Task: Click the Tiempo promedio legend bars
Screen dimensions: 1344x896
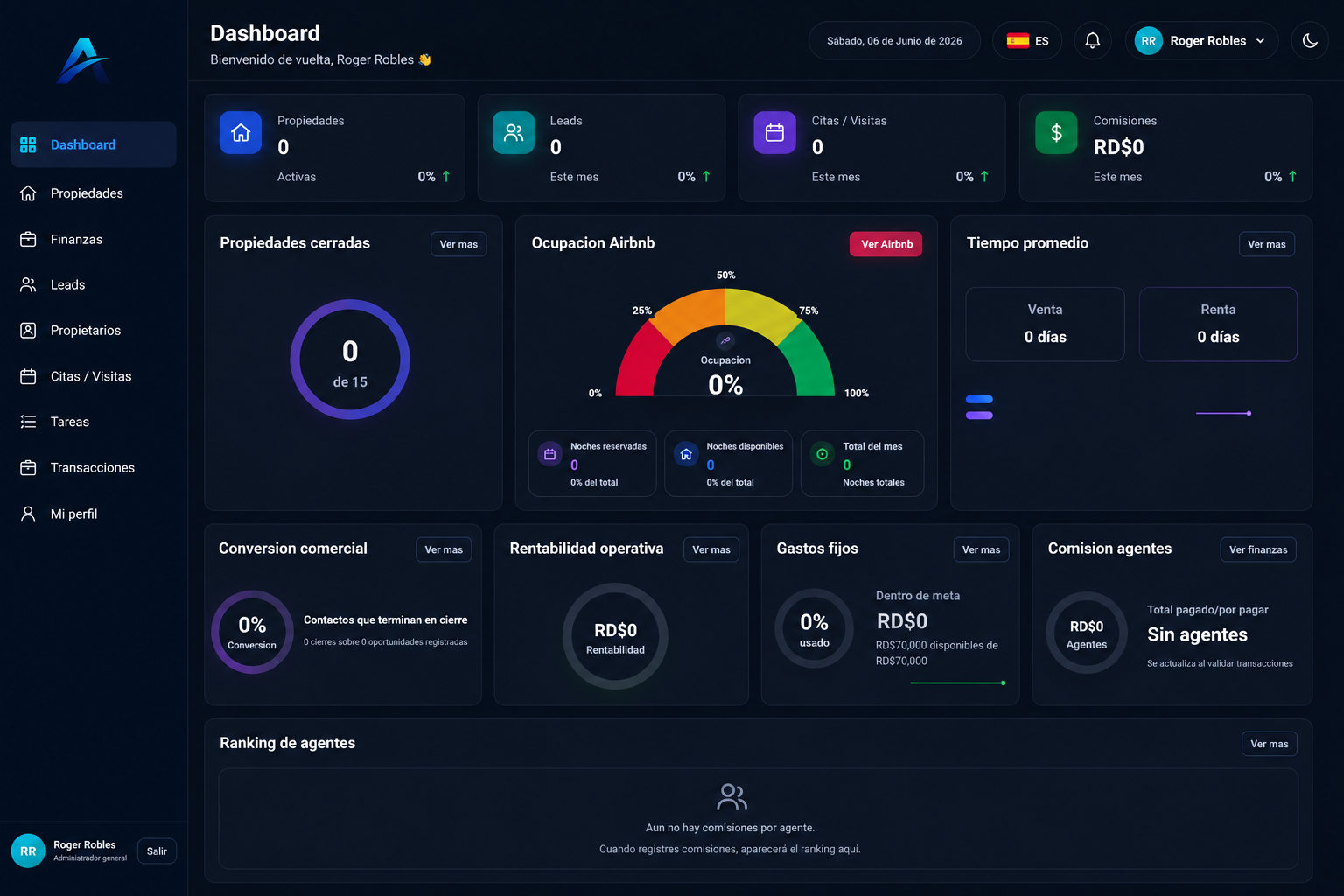Action: coord(979,407)
